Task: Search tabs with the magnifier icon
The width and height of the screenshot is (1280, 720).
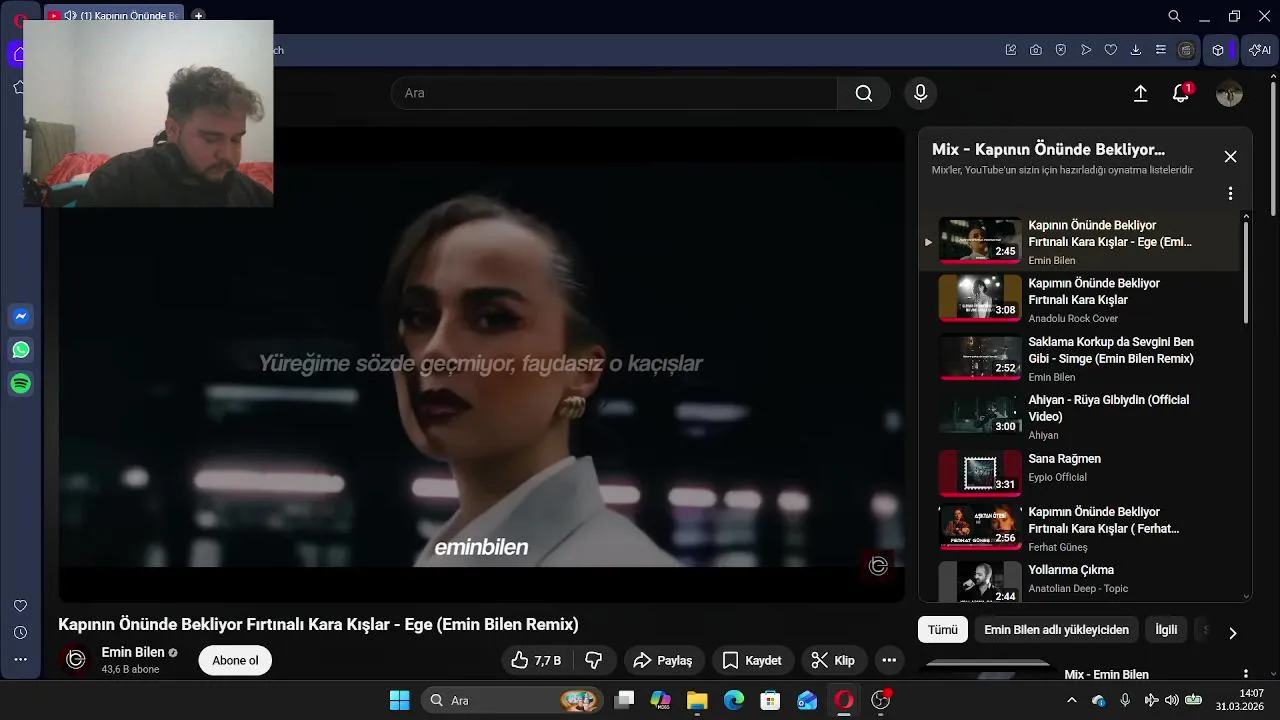Action: click(1175, 16)
